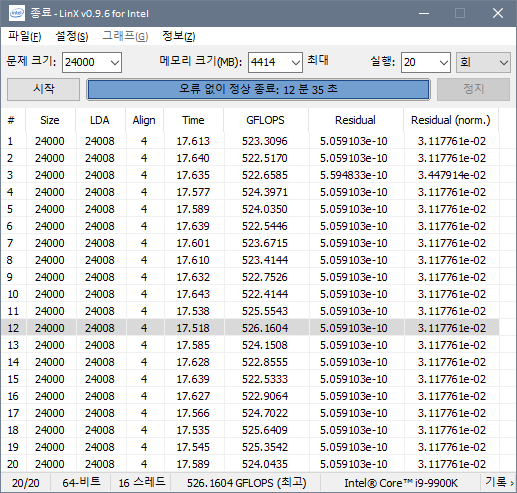
Task: Click the progress bar showing 오류 없이 정상 종료
Action: point(258,89)
